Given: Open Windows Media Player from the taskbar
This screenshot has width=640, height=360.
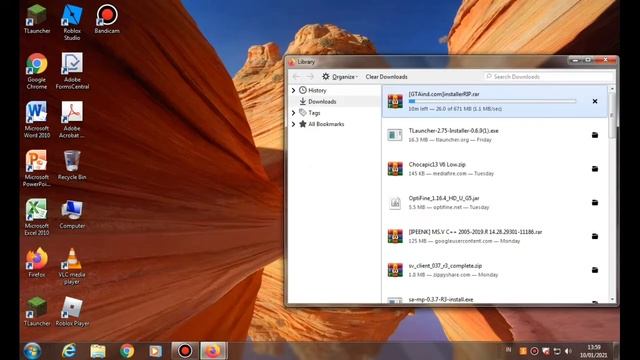Looking at the screenshot, I should click(x=155, y=351).
